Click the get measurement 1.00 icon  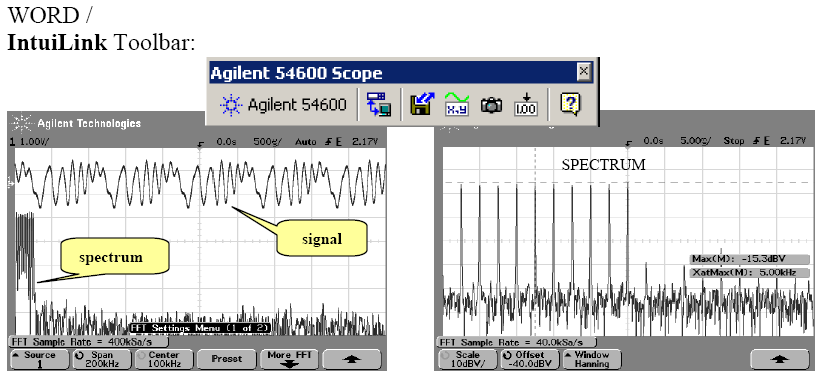click(x=526, y=105)
